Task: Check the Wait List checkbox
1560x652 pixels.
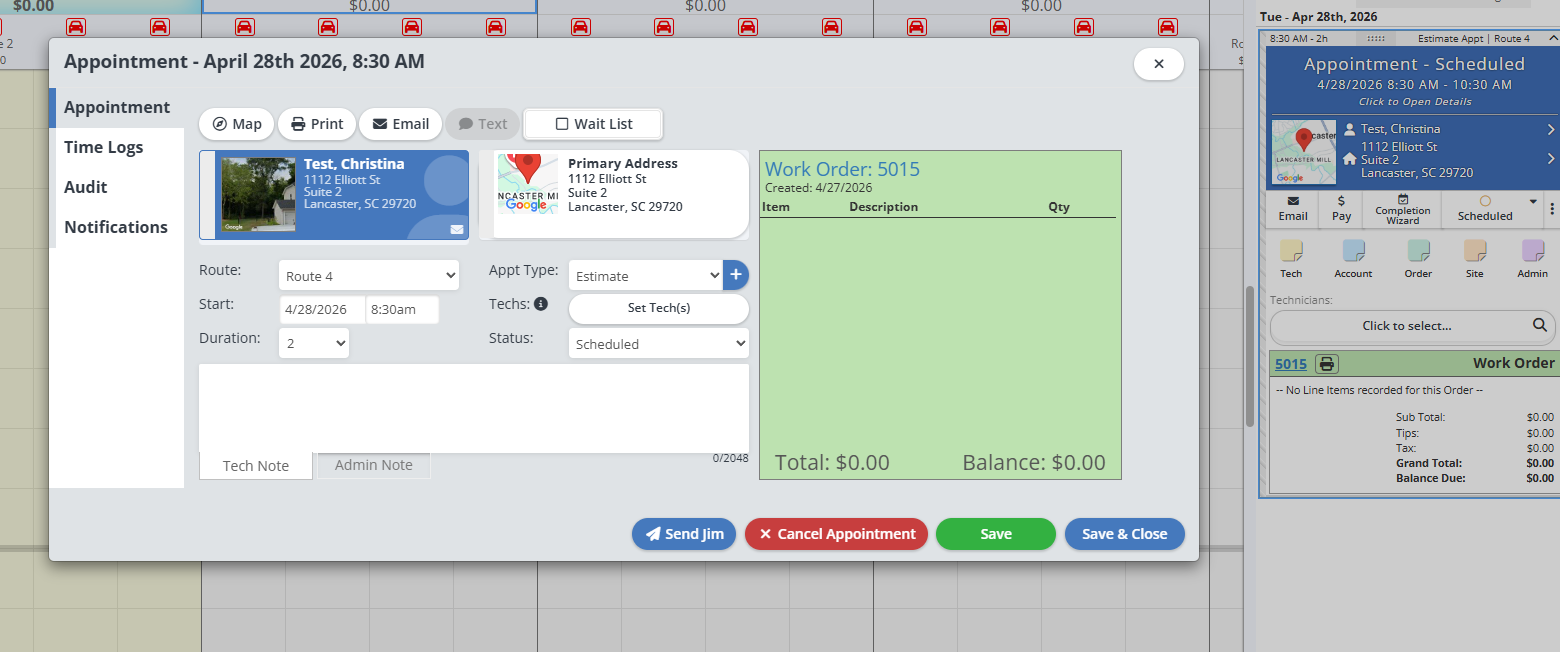Action: click(x=562, y=124)
